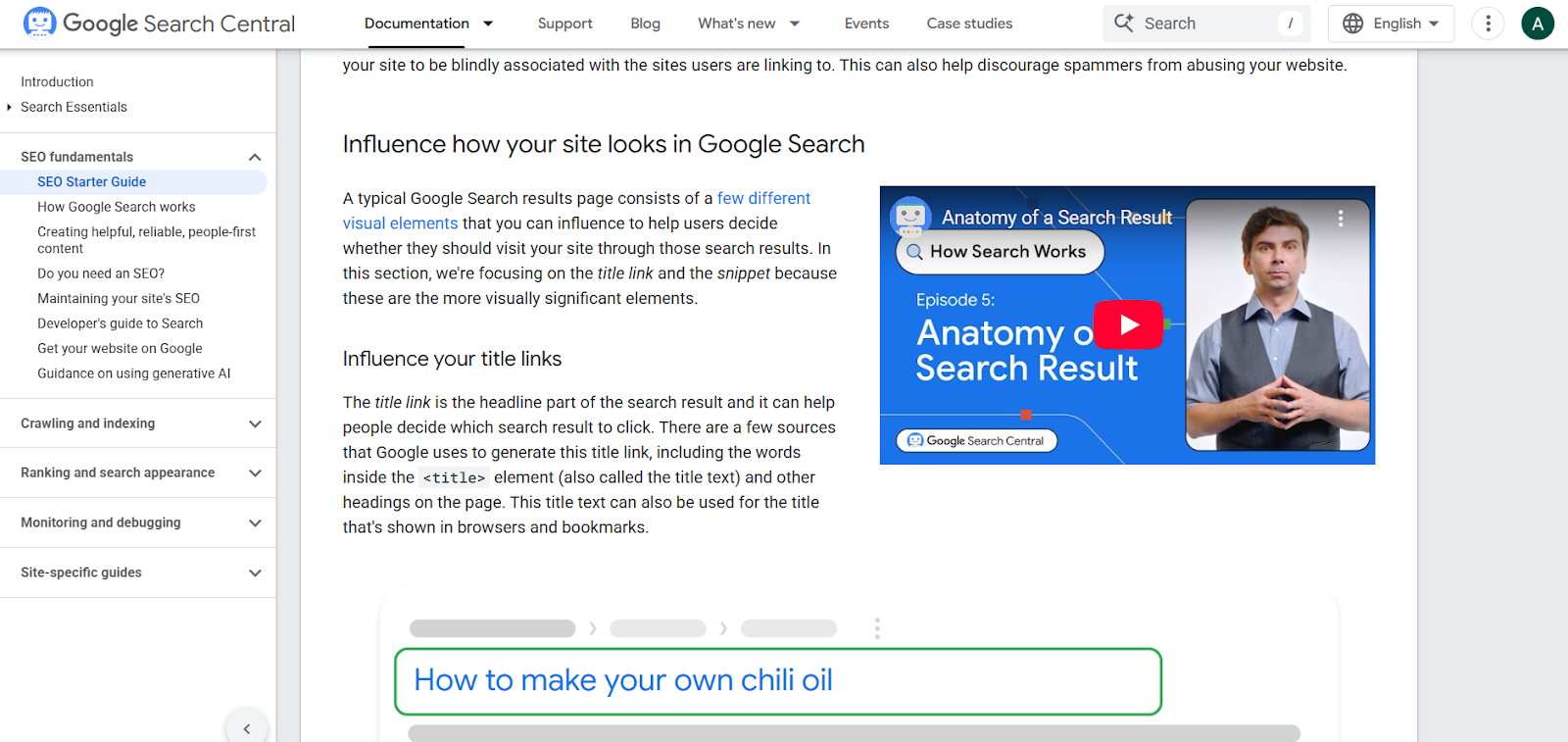Go to the Support tab

[x=564, y=24]
